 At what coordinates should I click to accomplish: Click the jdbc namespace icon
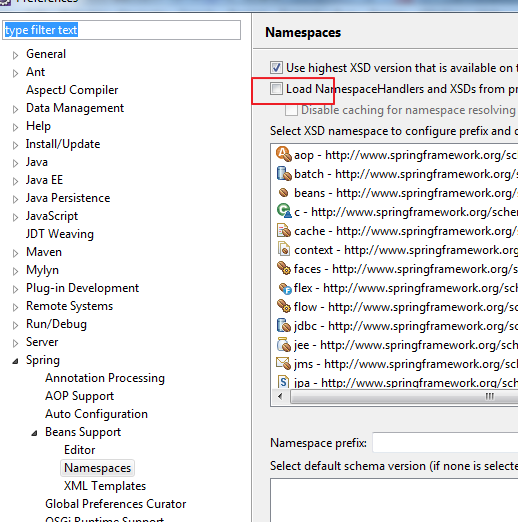pyautogui.click(x=284, y=325)
